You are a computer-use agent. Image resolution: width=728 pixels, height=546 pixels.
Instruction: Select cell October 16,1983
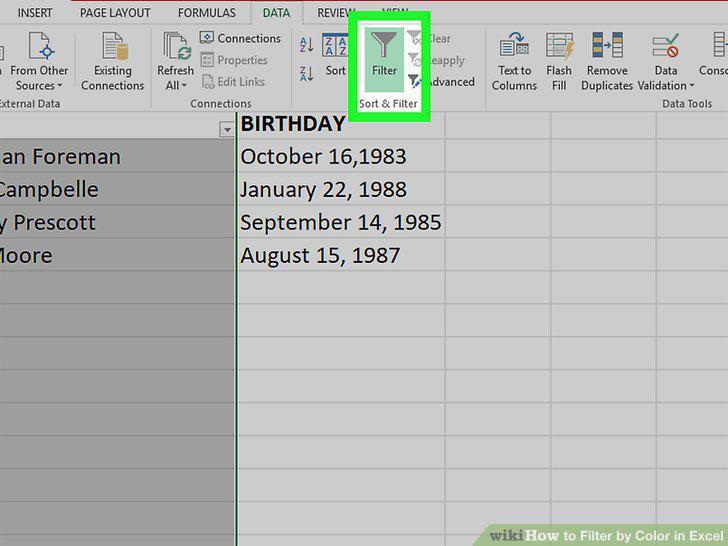click(341, 156)
